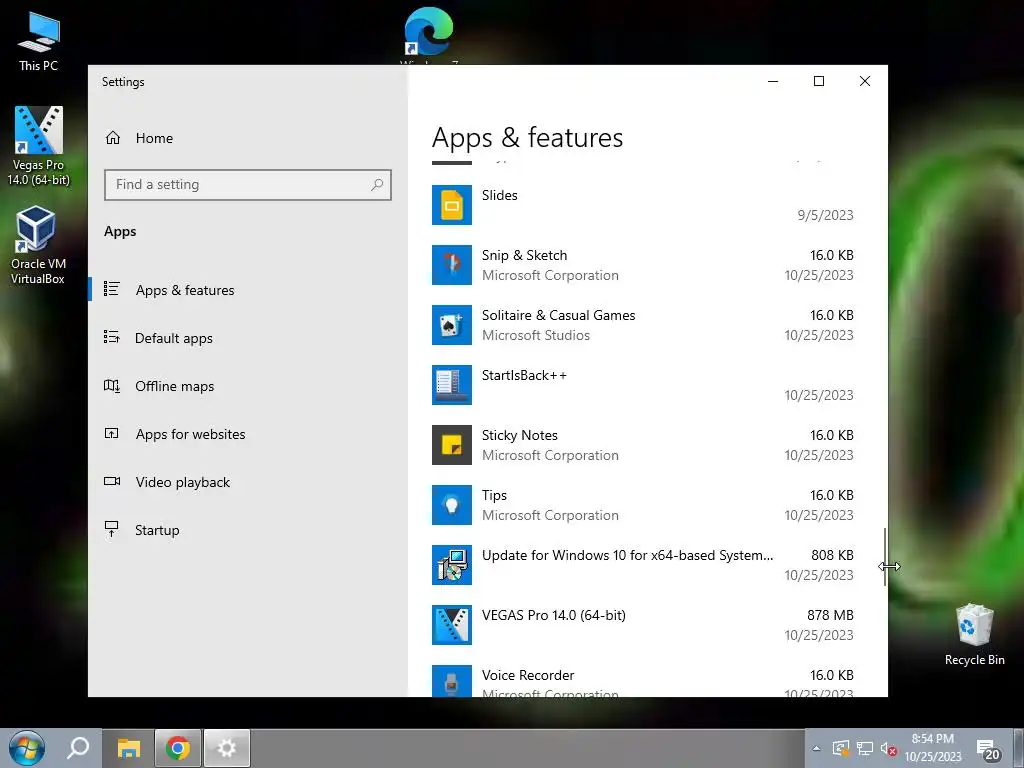The image size is (1024, 768).
Task: Click the Home house icon in Settings
Action: [x=113, y=138]
